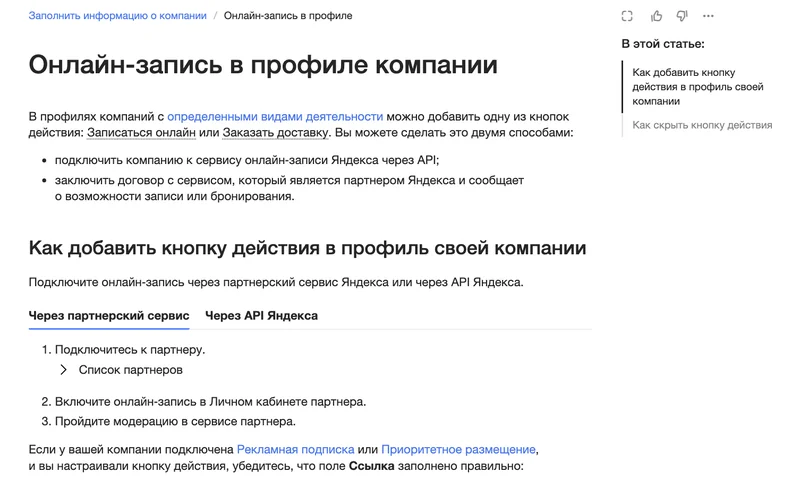Screen dimensions: 800x480
Task: Click step 'Включите онлайн-запись в Личном кабинете'
Action: 210,402
